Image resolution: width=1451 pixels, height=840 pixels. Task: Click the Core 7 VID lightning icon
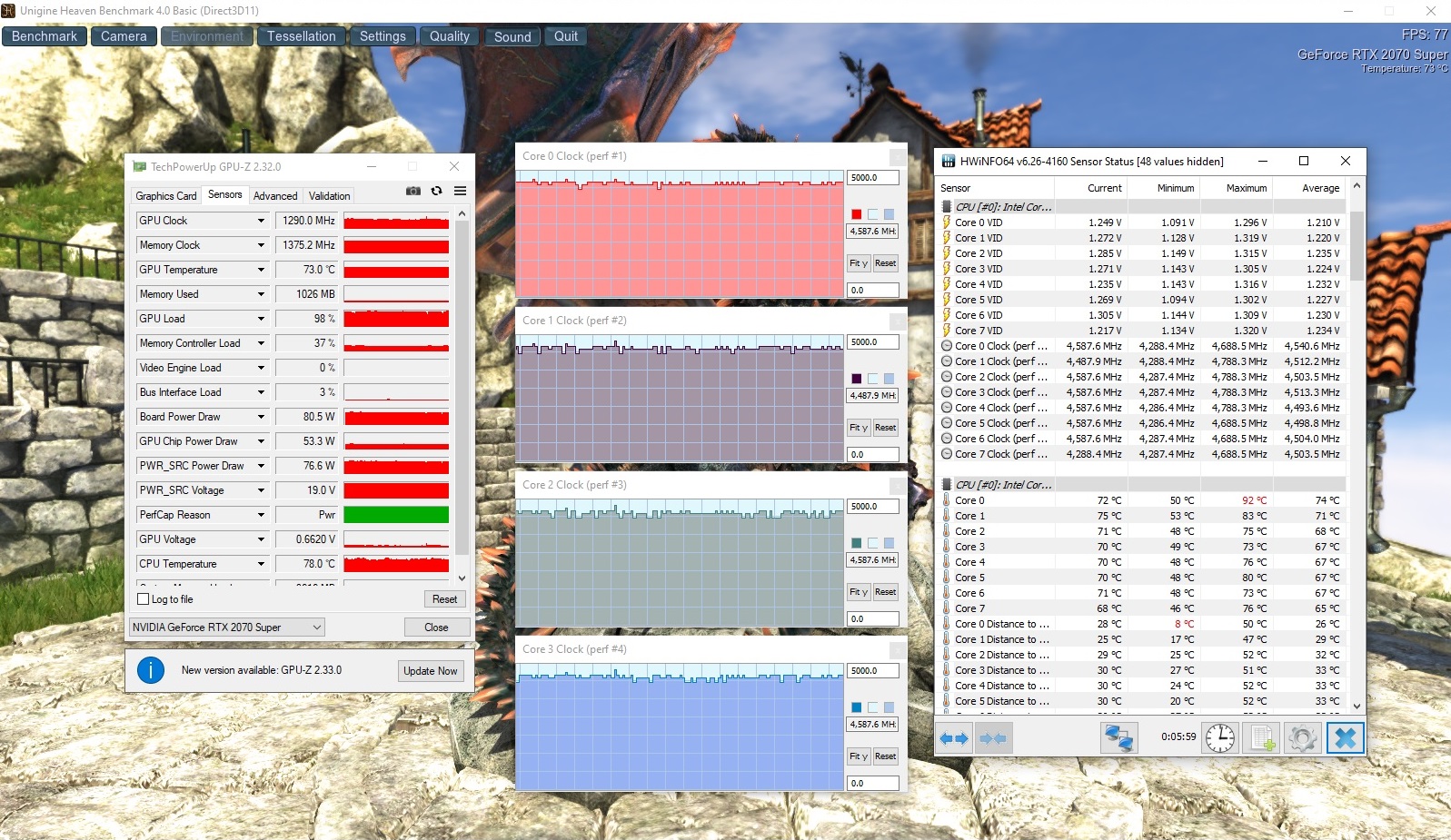(947, 331)
